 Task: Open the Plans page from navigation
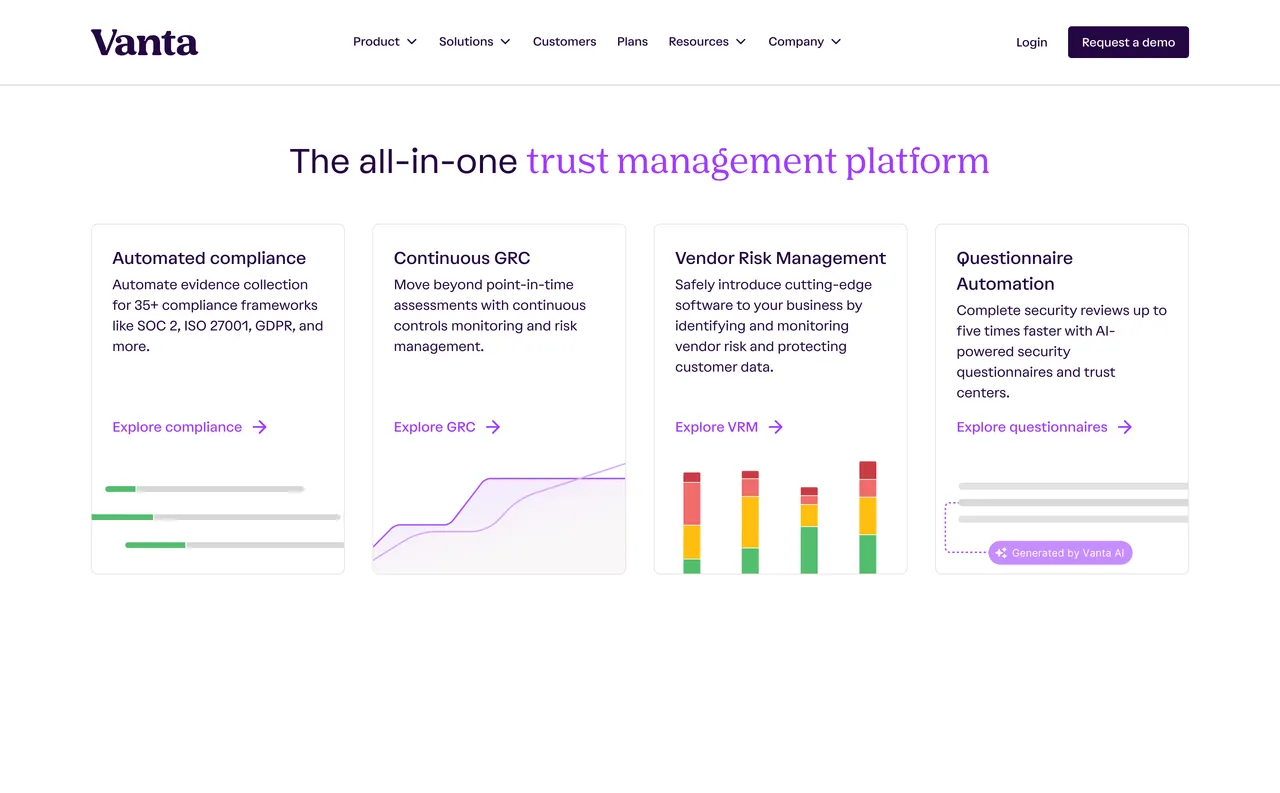coord(632,41)
